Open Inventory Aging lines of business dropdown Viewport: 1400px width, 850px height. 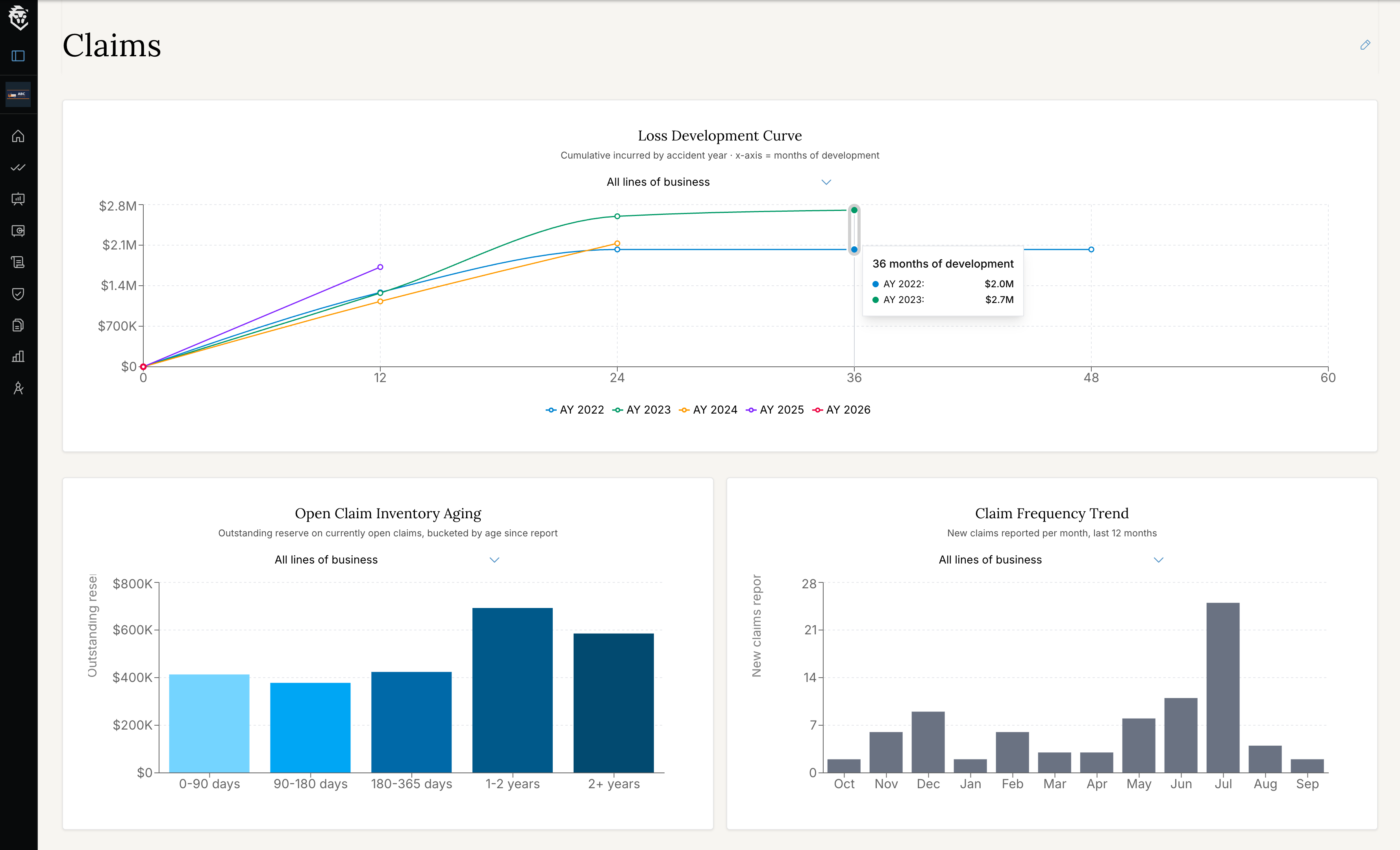pyautogui.click(x=387, y=560)
